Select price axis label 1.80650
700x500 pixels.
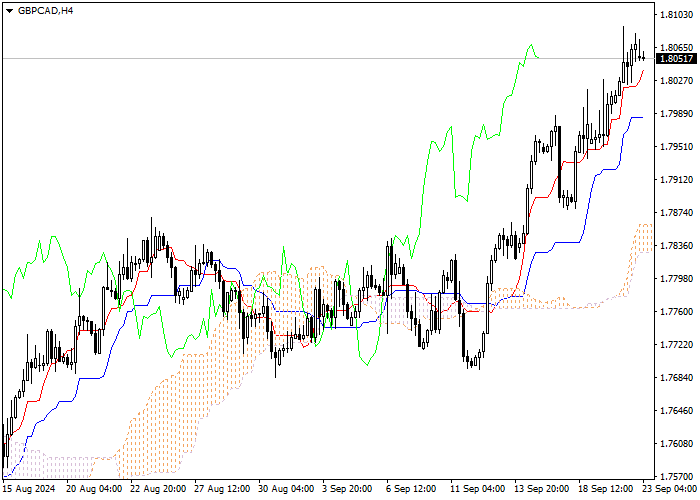(x=677, y=47)
